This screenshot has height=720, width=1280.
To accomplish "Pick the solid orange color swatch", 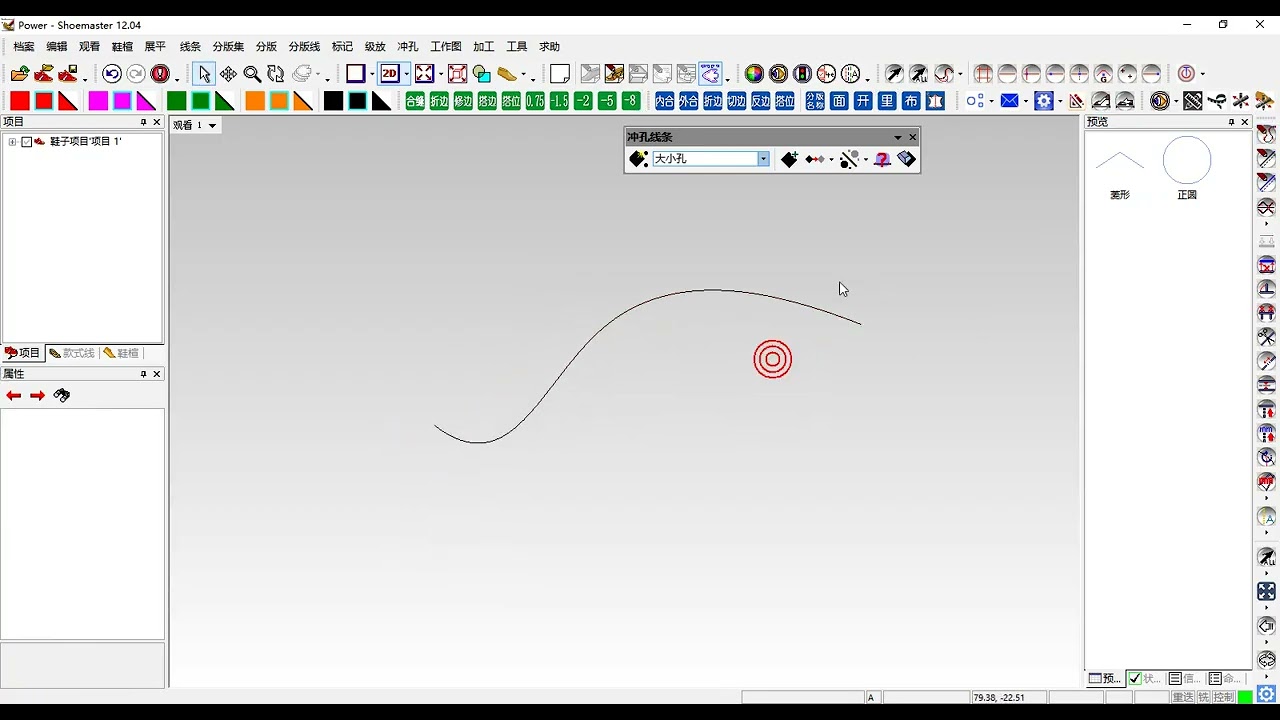I will (255, 101).
